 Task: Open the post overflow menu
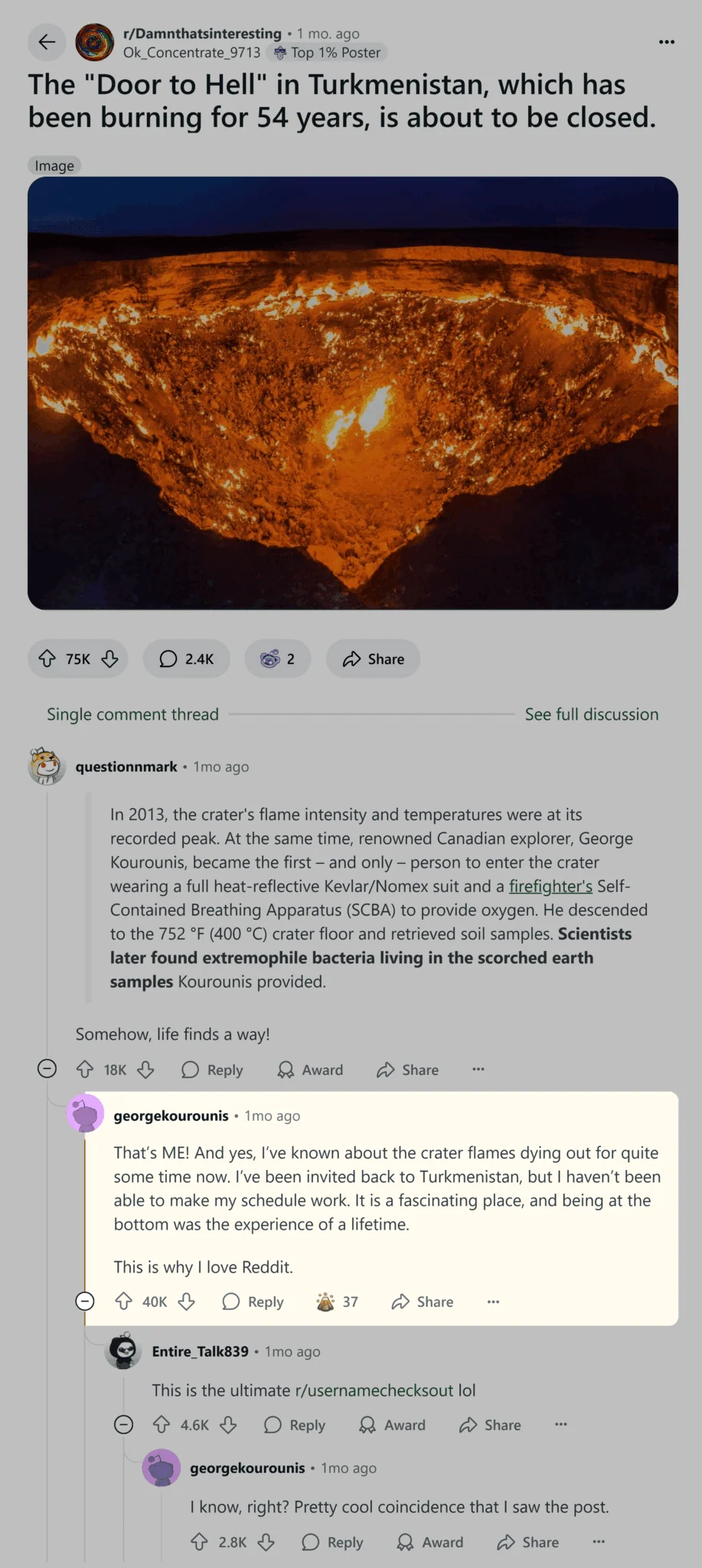(x=666, y=41)
